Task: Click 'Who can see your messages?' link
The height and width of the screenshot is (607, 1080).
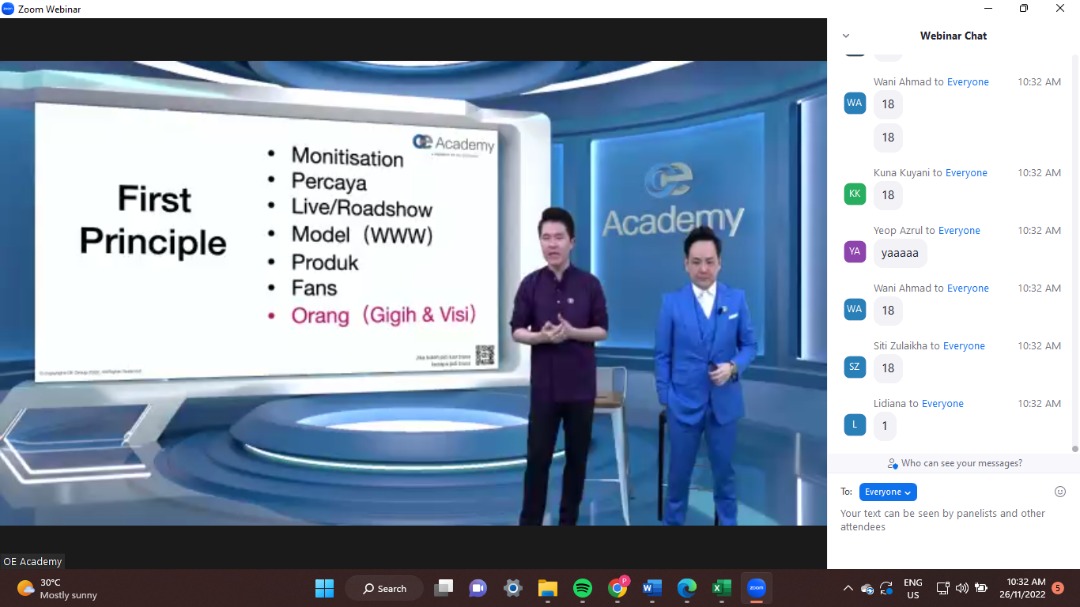Action: [x=954, y=463]
